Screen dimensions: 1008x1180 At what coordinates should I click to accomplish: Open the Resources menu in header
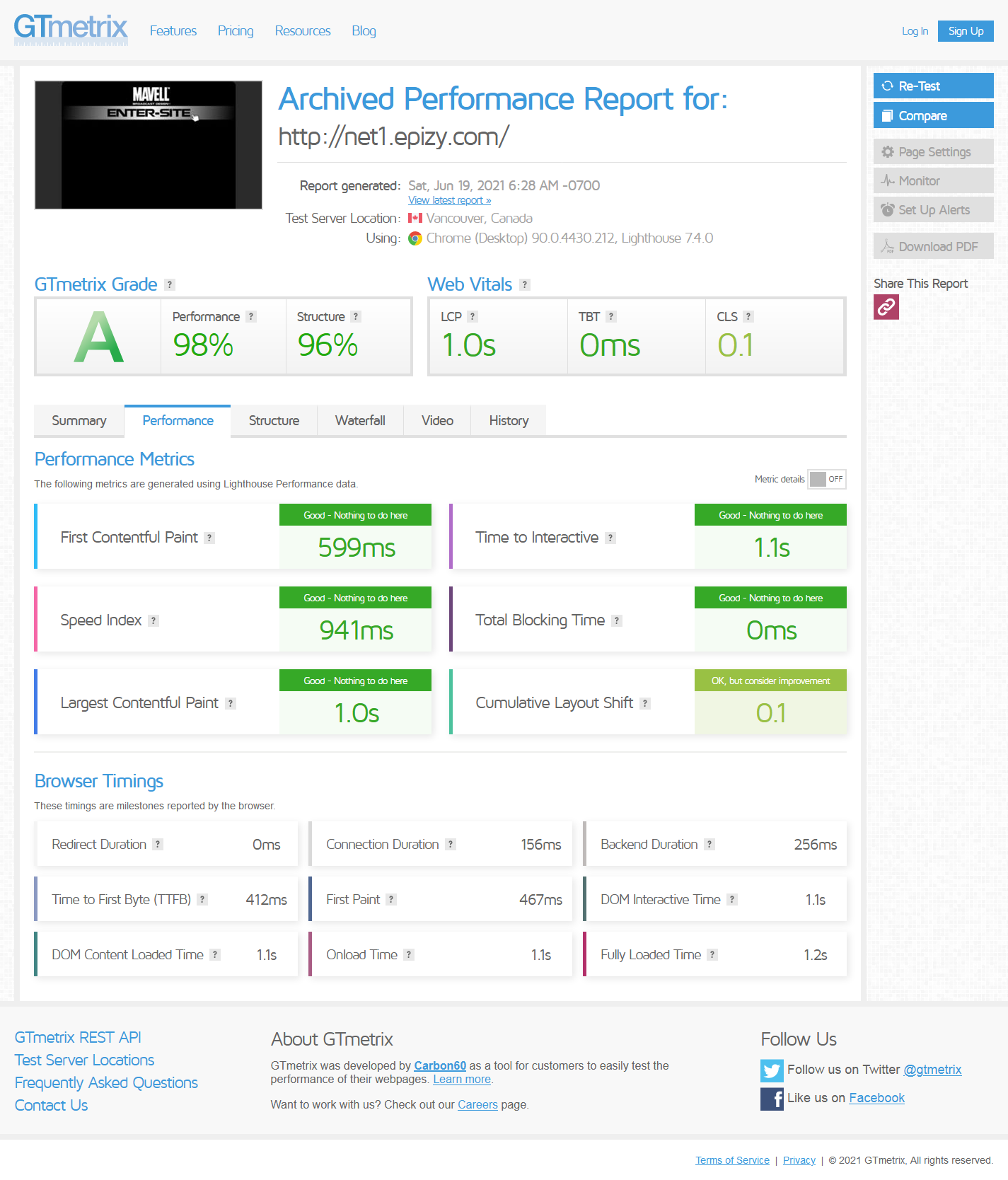click(x=302, y=31)
